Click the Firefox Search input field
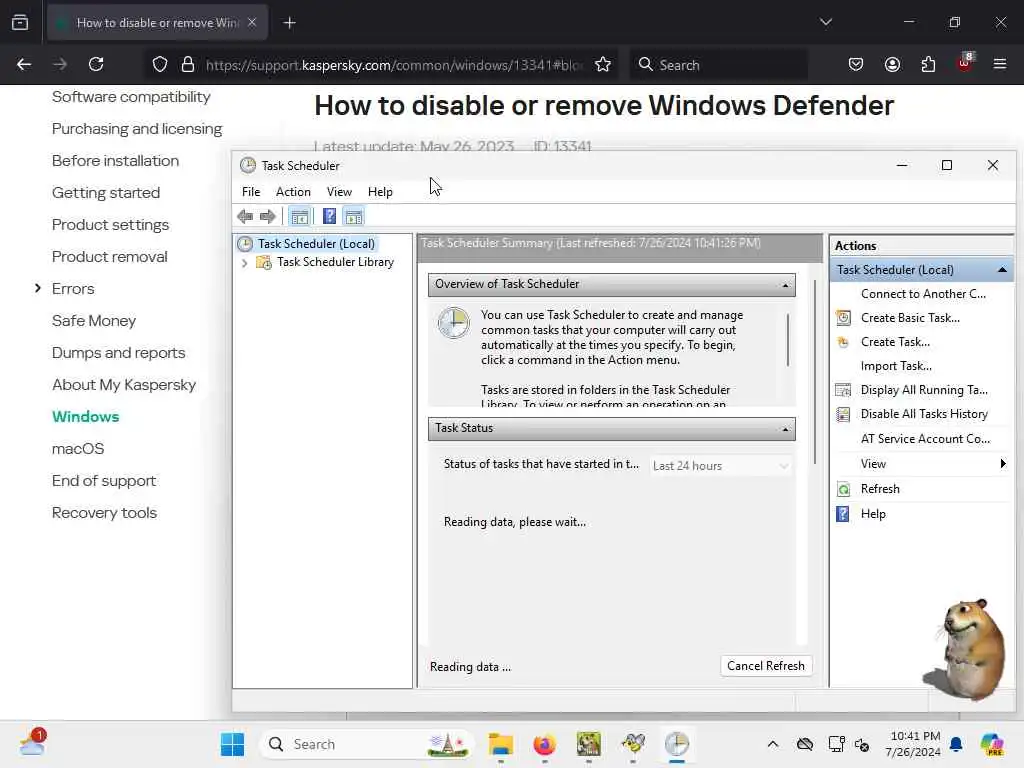The height and width of the screenshot is (768, 1024). [718, 64]
